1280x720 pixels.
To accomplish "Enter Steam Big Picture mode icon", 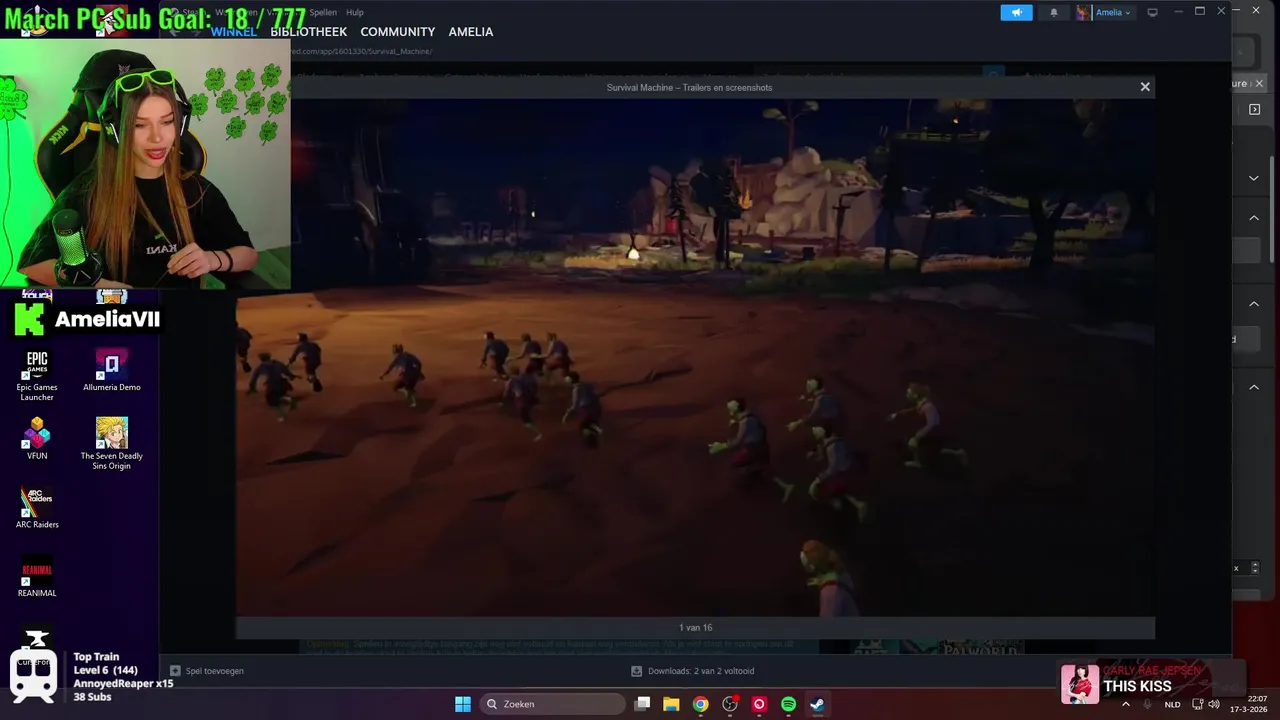I will pos(1152,12).
